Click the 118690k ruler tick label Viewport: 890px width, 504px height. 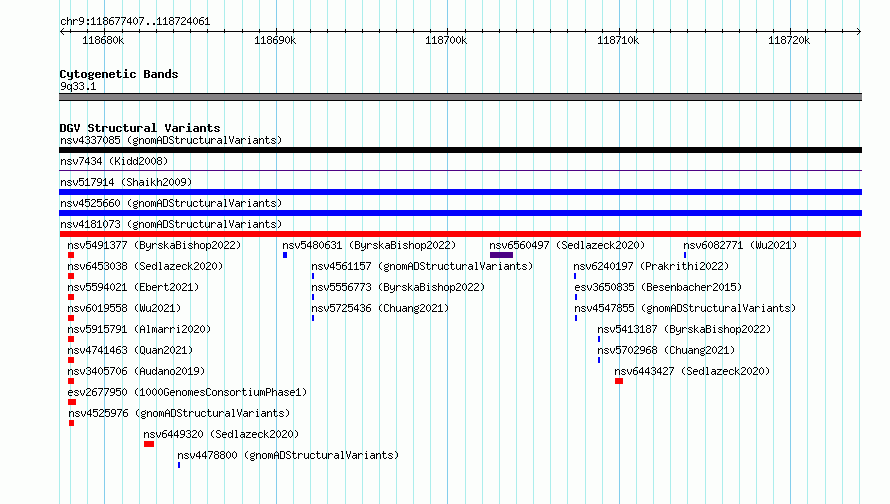tap(275, 40)
